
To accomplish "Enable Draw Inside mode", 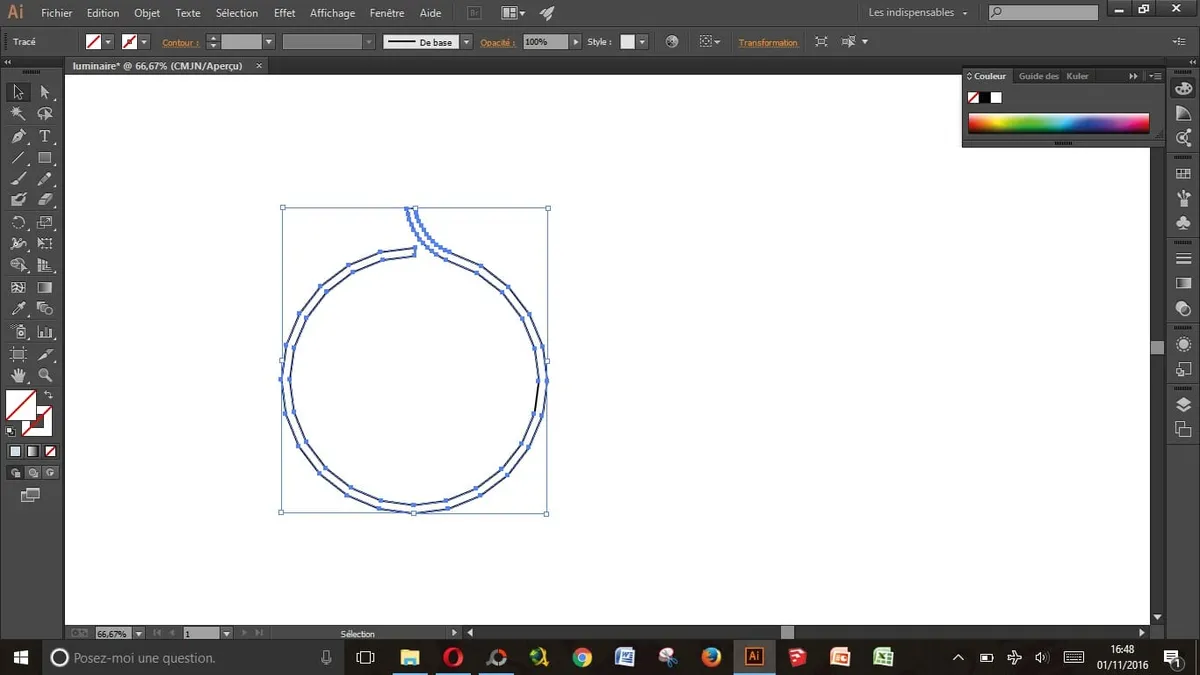I will coord(49,472).
